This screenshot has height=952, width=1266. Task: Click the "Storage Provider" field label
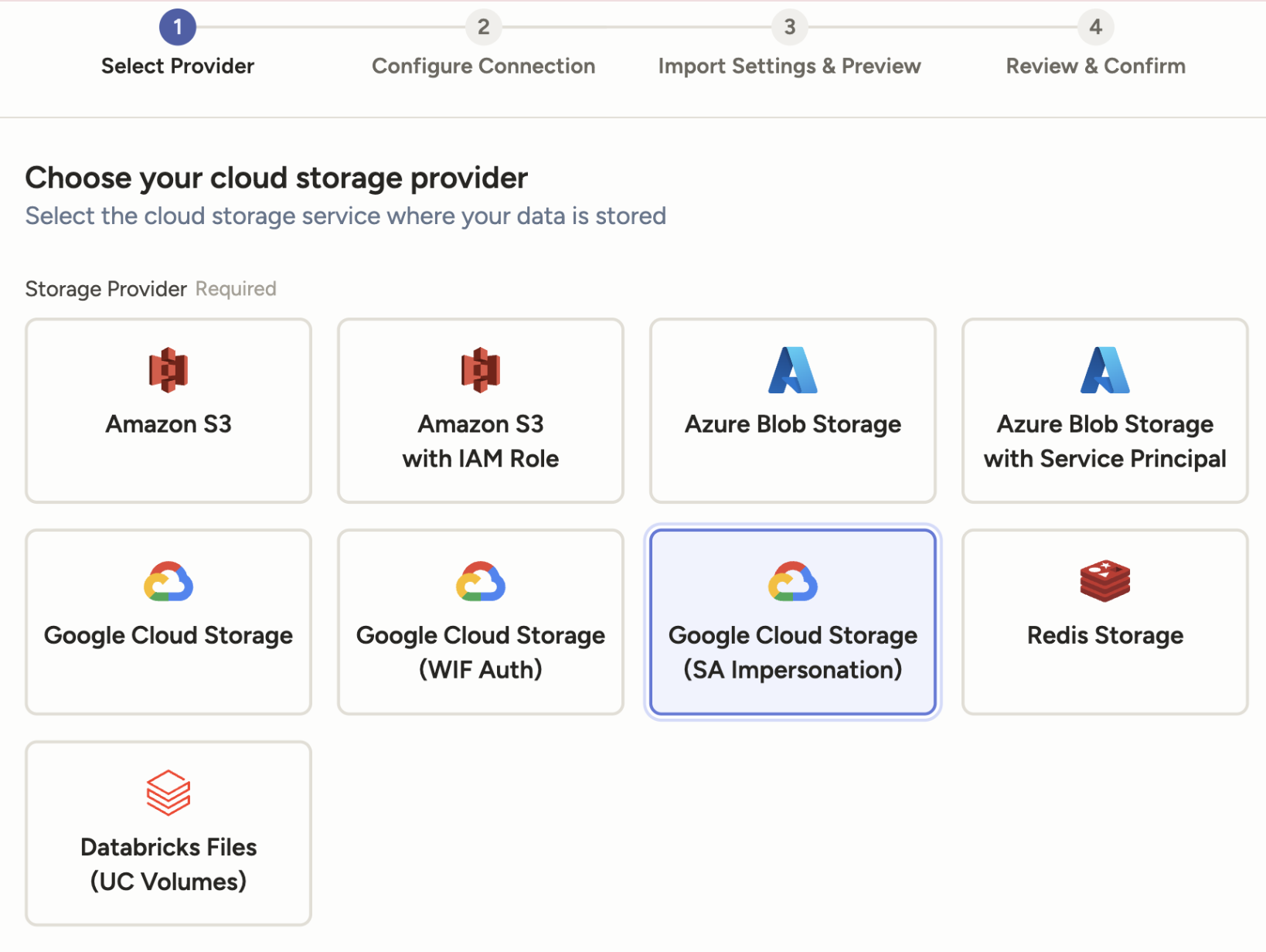[106, 289]
